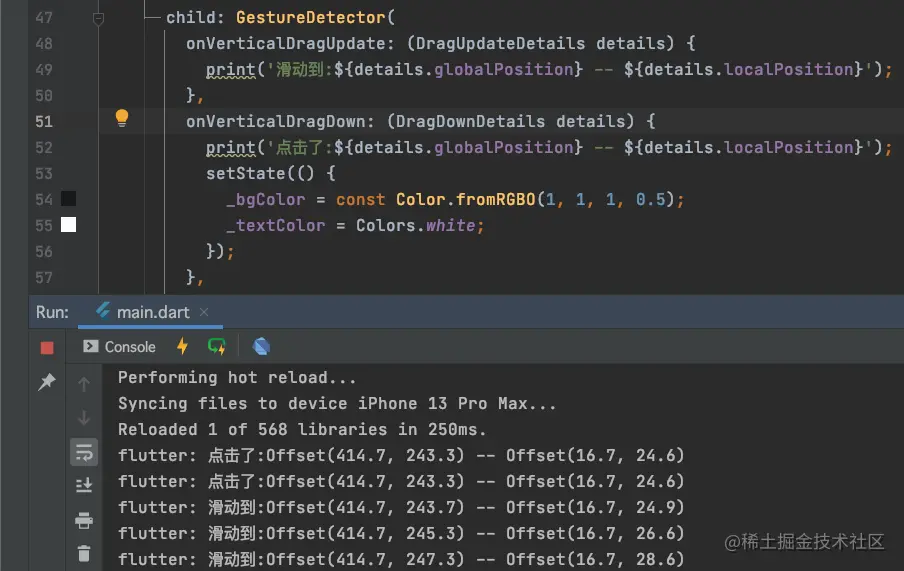
Task: Pin the Run tab with pushpin icon
Action: coord(47,382)
